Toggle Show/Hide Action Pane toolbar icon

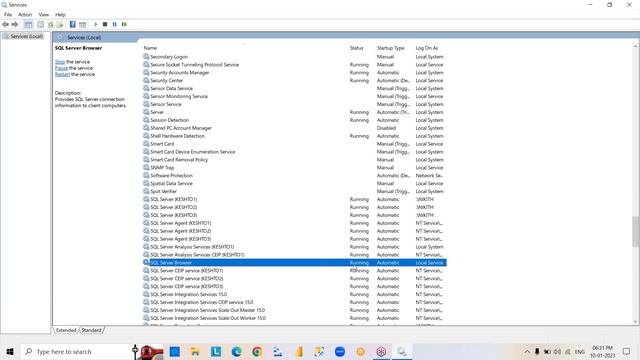(x=82, y=24)
